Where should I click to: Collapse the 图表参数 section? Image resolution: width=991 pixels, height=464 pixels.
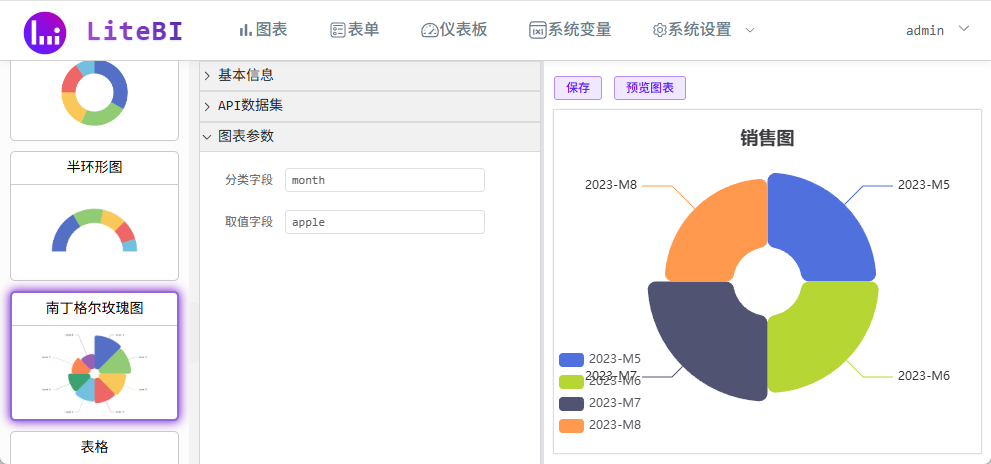point(246,136)
